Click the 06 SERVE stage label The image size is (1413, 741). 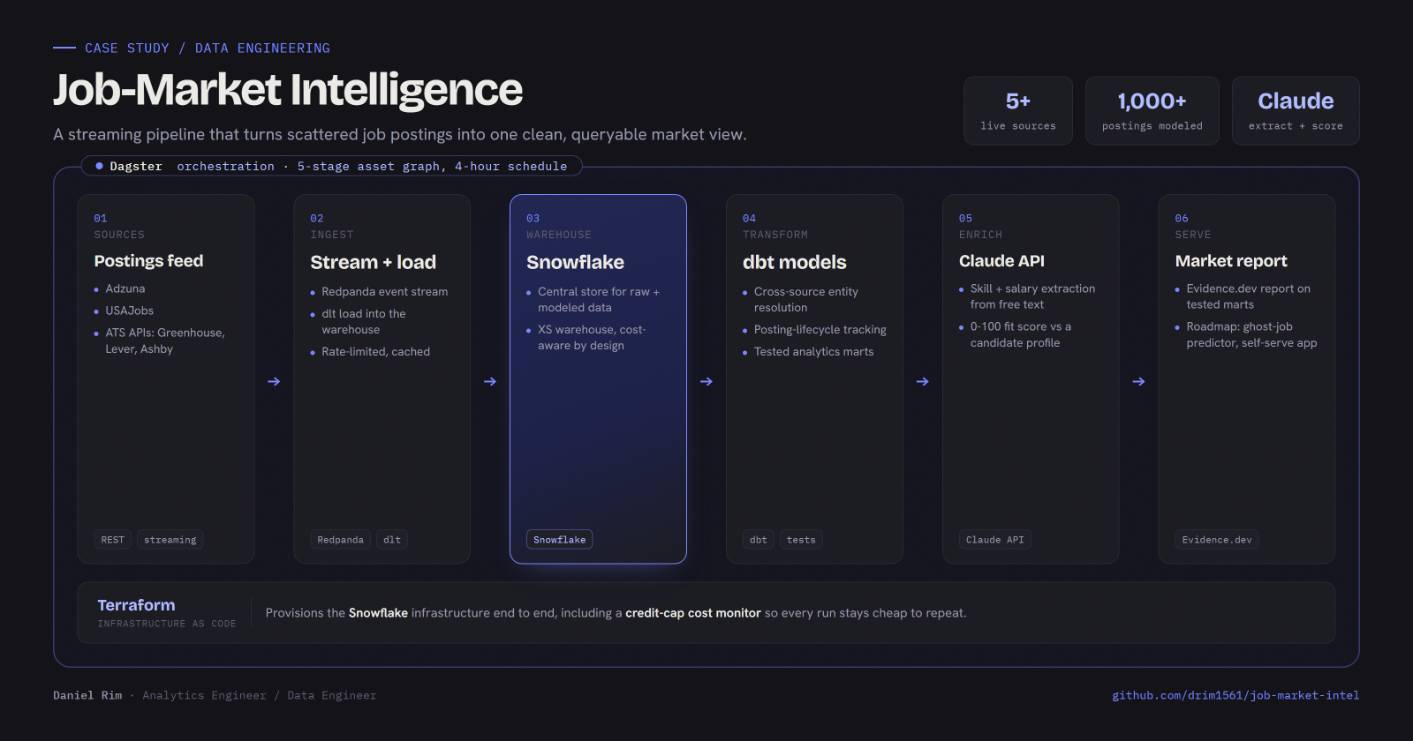pos(1193,226)
